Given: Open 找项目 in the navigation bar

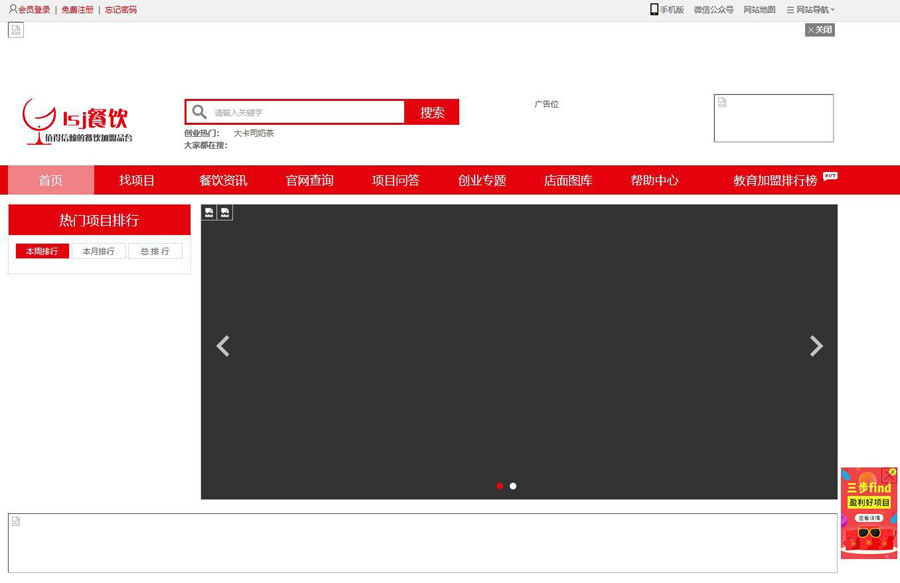Looking at the screenshot, I should point(137,181).
